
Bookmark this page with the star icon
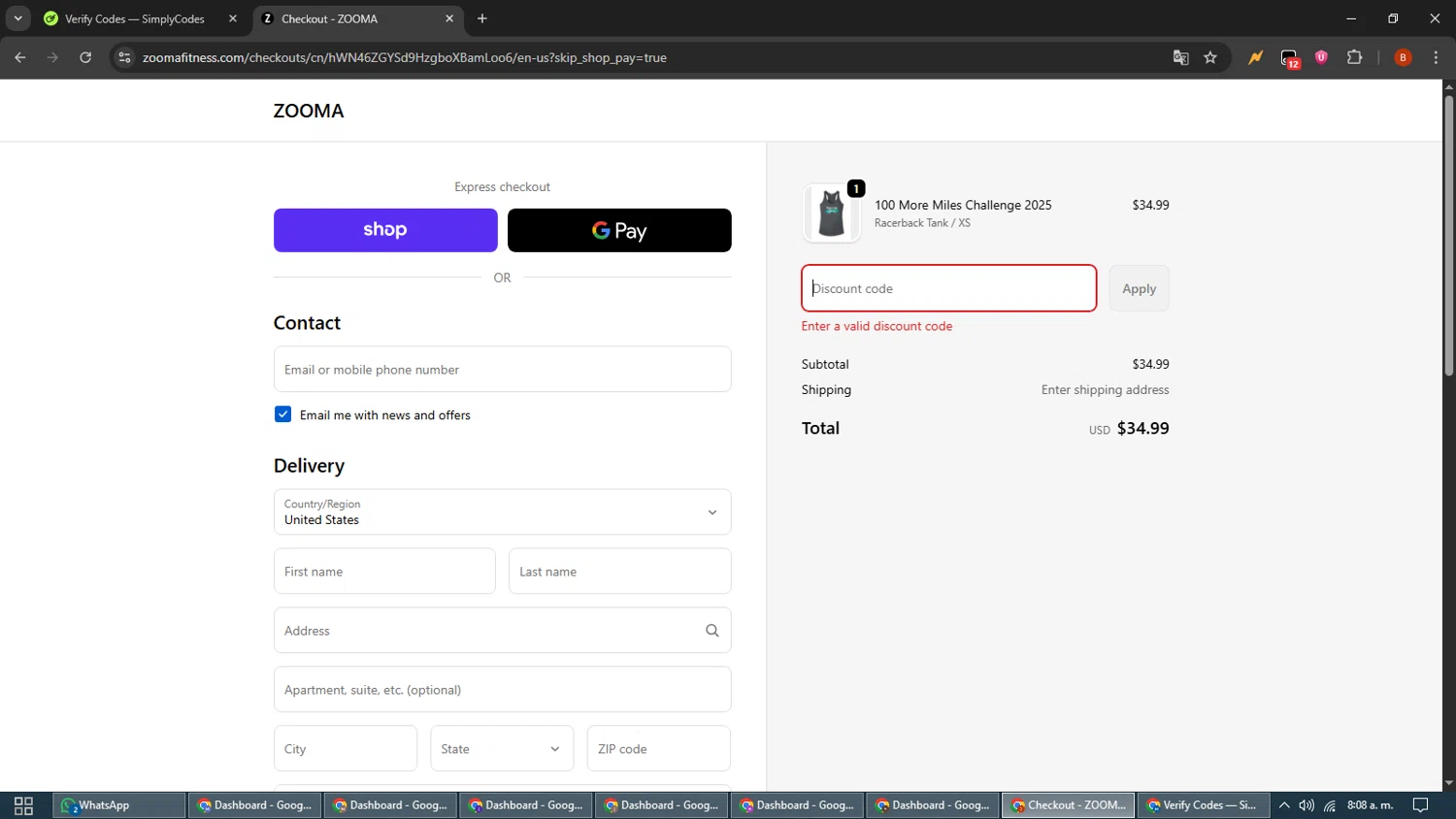click(x=1210, y=57)
